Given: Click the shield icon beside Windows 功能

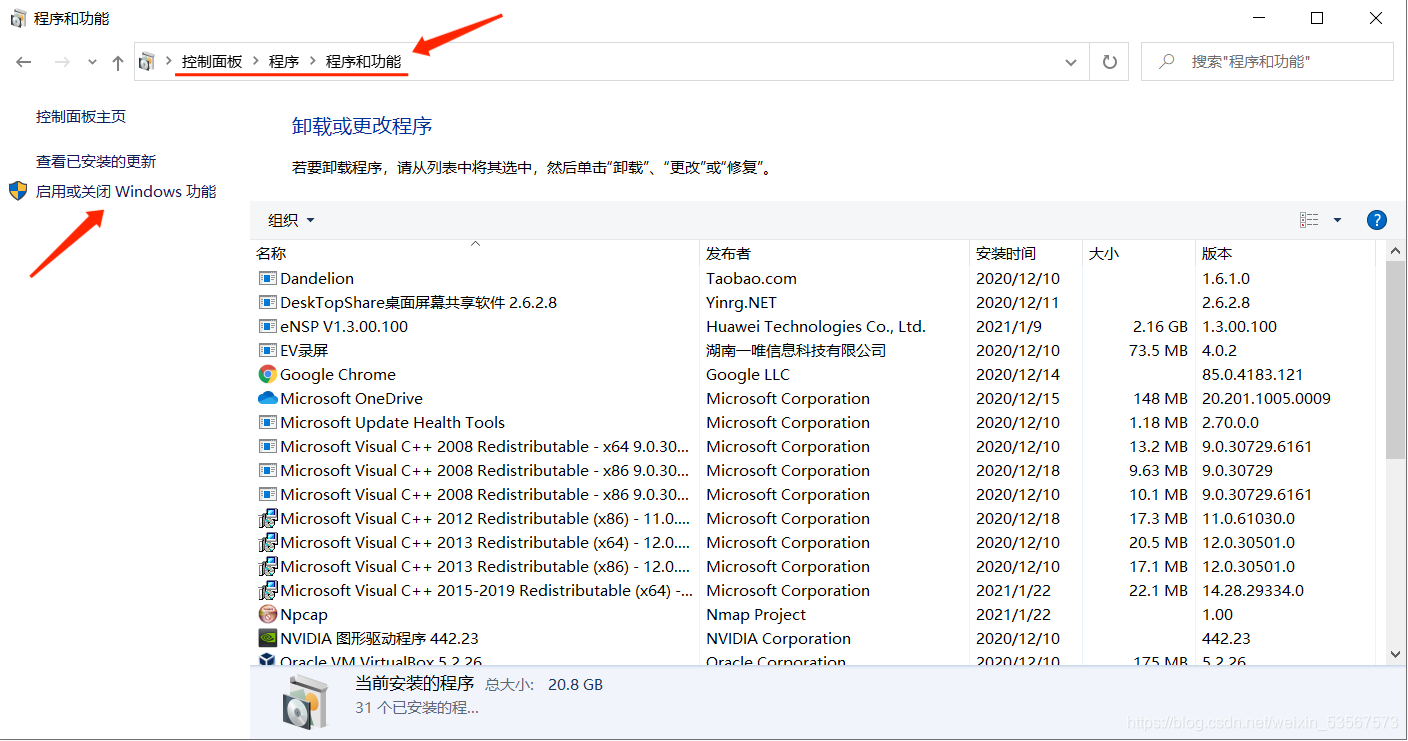Looking at the screenshot, I should click(x=18, y=191).
